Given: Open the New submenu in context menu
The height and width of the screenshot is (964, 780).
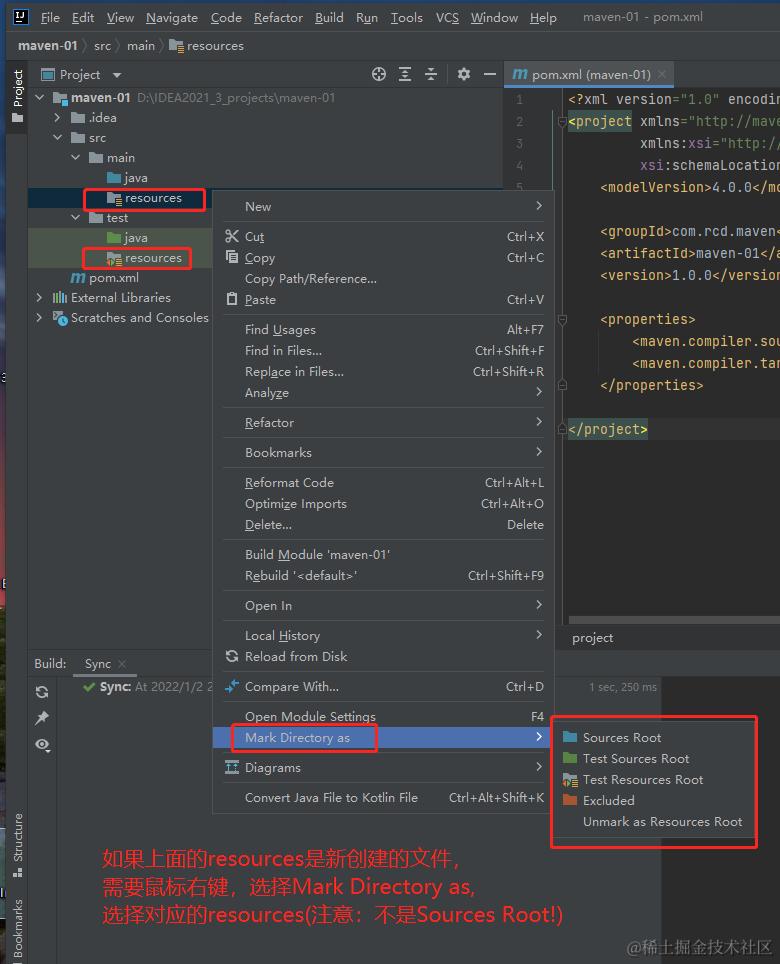Looking at the screenshot, I should point(383,207).
